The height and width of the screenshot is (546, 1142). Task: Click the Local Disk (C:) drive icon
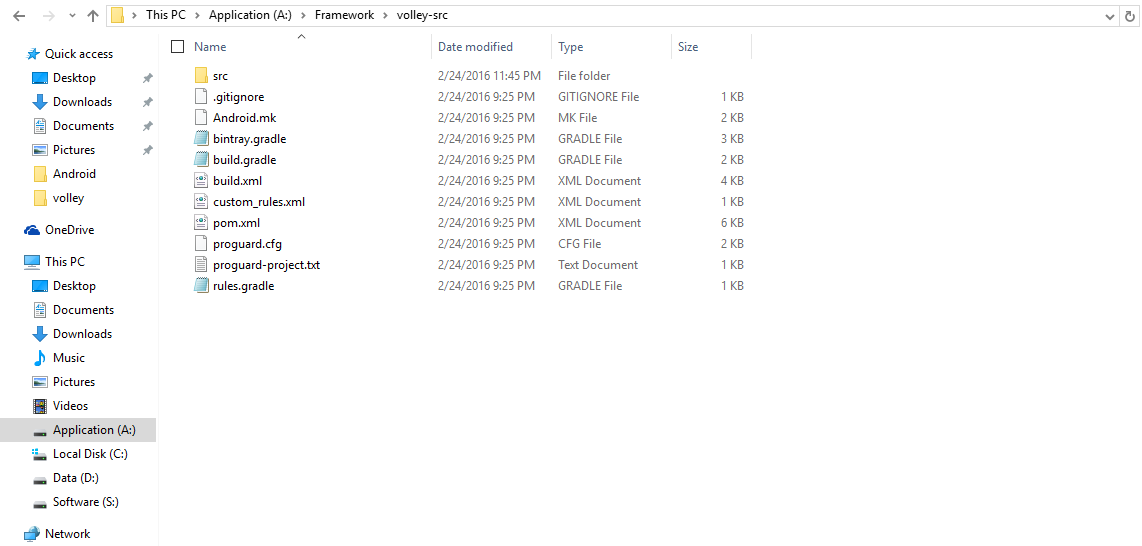tap(40, 454)
